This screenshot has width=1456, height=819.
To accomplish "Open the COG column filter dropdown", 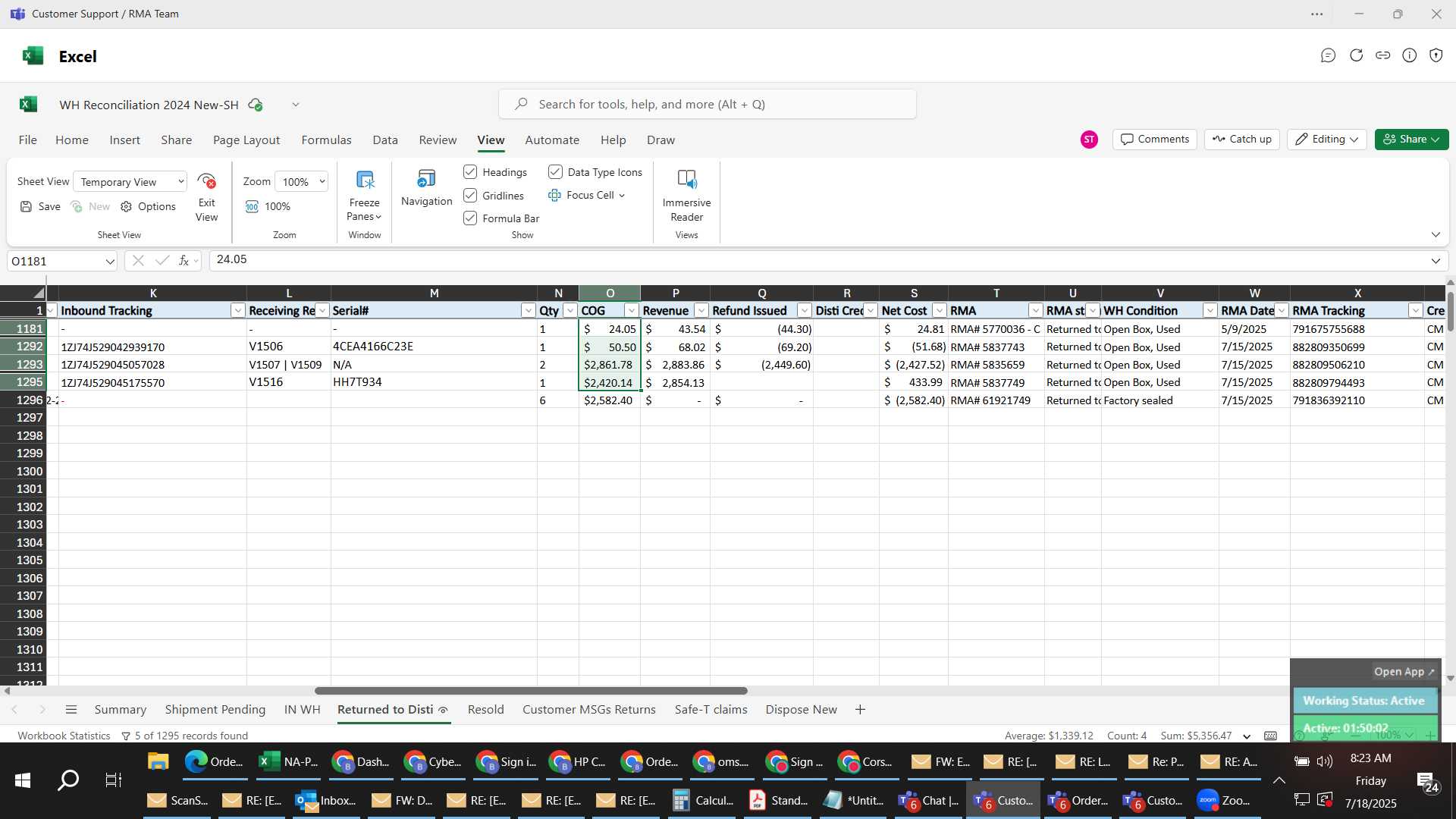I will (631, 311).
